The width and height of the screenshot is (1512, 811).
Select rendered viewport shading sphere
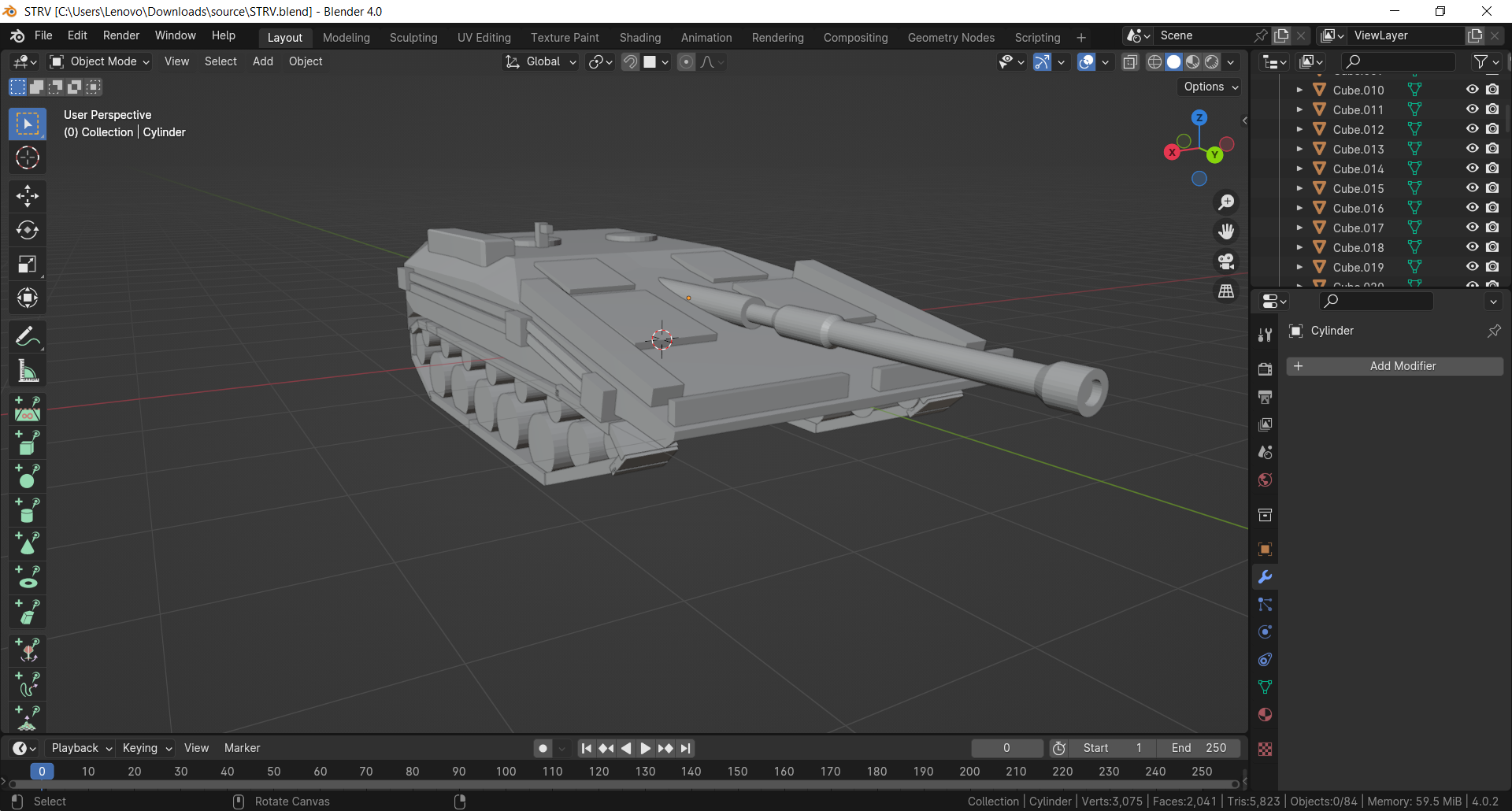tap(1212, 62)
